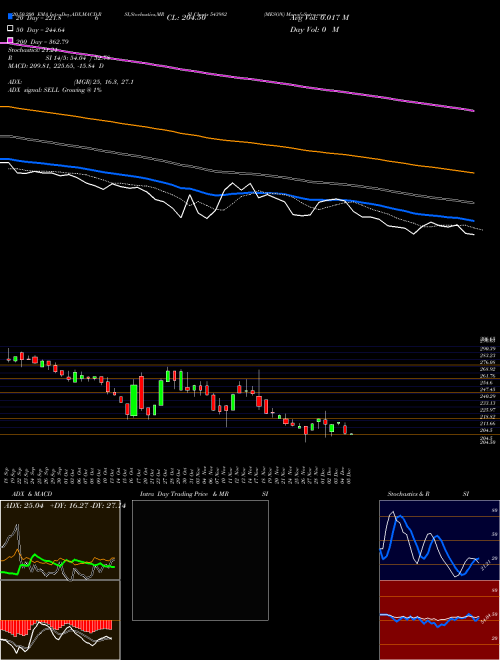This screenshot has height=660, width=500.
Task: Click the magenta 200 Day legend square
Action: [x=10, y=41]
